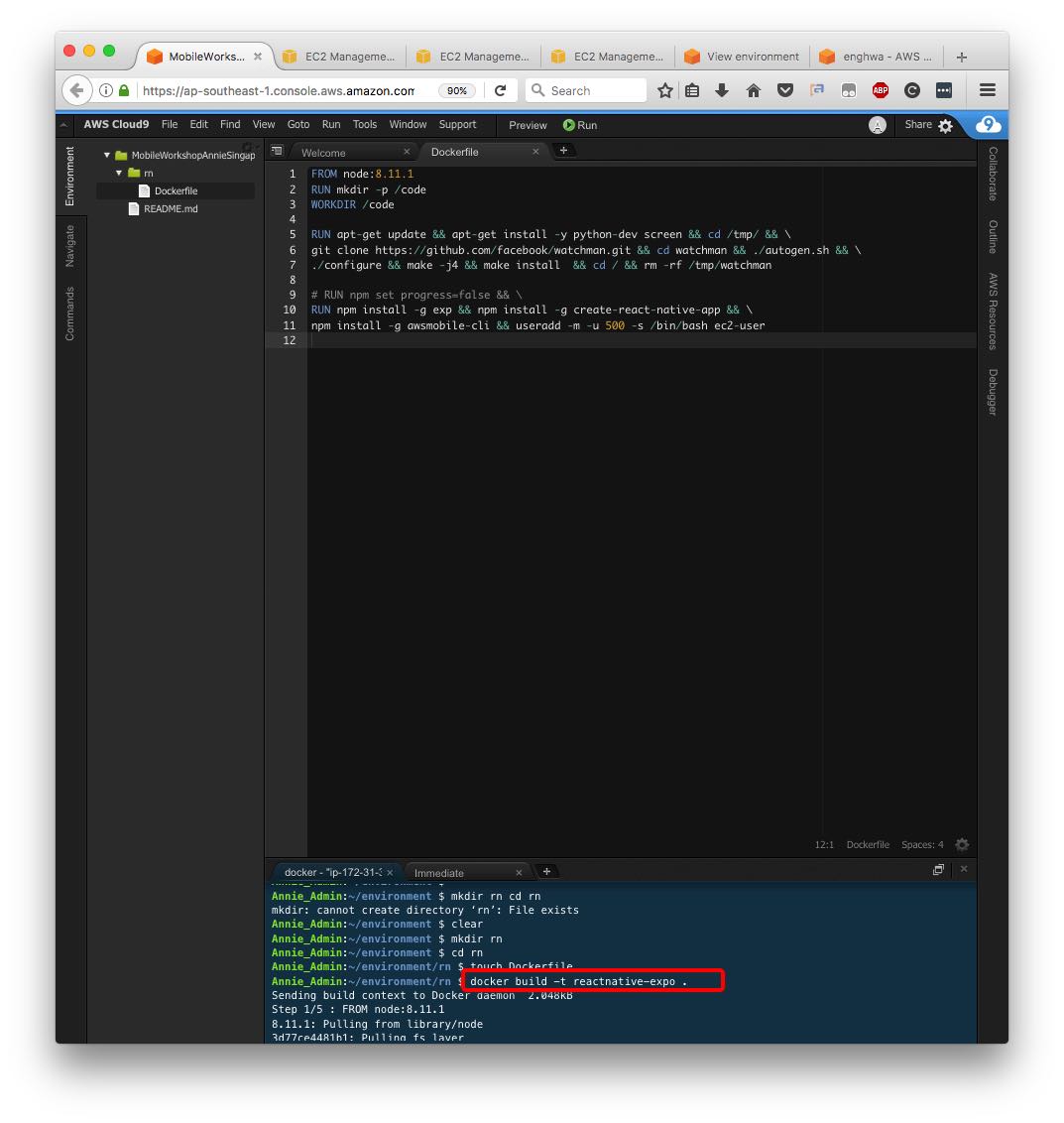1064x1123 pixels.
Task: Switch to the View environment browser tab
Action: 742,57
